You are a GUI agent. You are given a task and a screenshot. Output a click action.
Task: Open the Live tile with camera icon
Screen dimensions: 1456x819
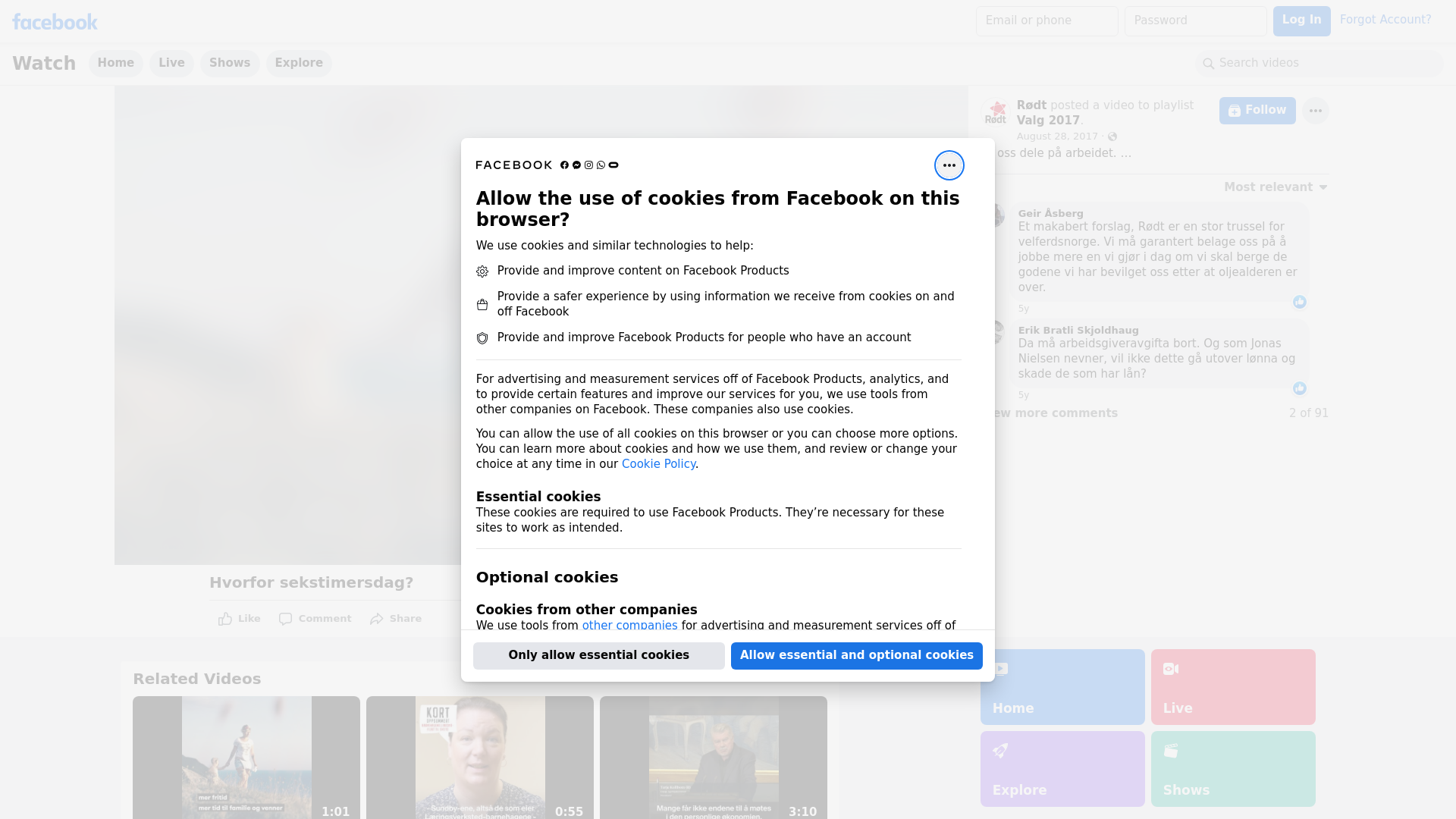1233,687
